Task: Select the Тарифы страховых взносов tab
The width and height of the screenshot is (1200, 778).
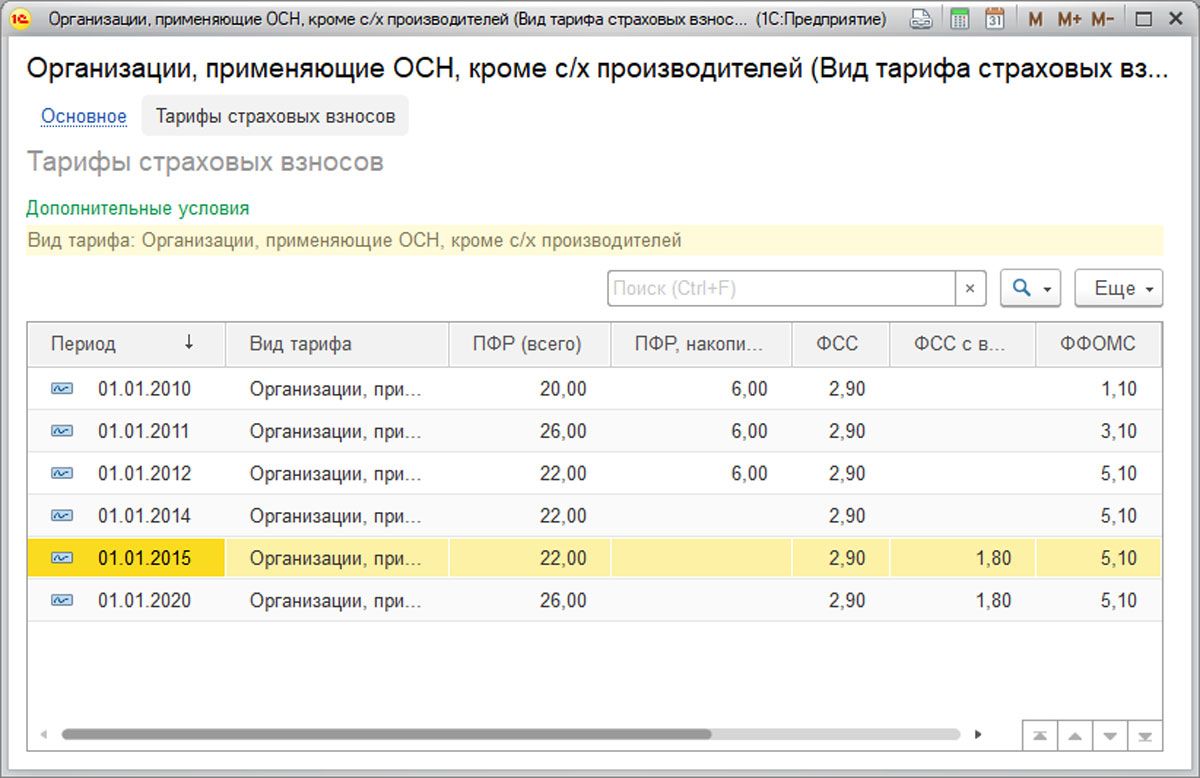Action: point(275,116)
